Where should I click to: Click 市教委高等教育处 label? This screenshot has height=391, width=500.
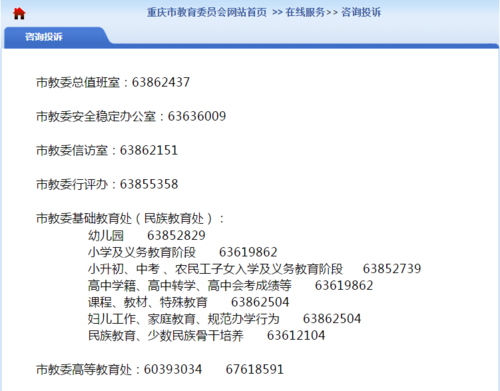[x=84, y=370]
